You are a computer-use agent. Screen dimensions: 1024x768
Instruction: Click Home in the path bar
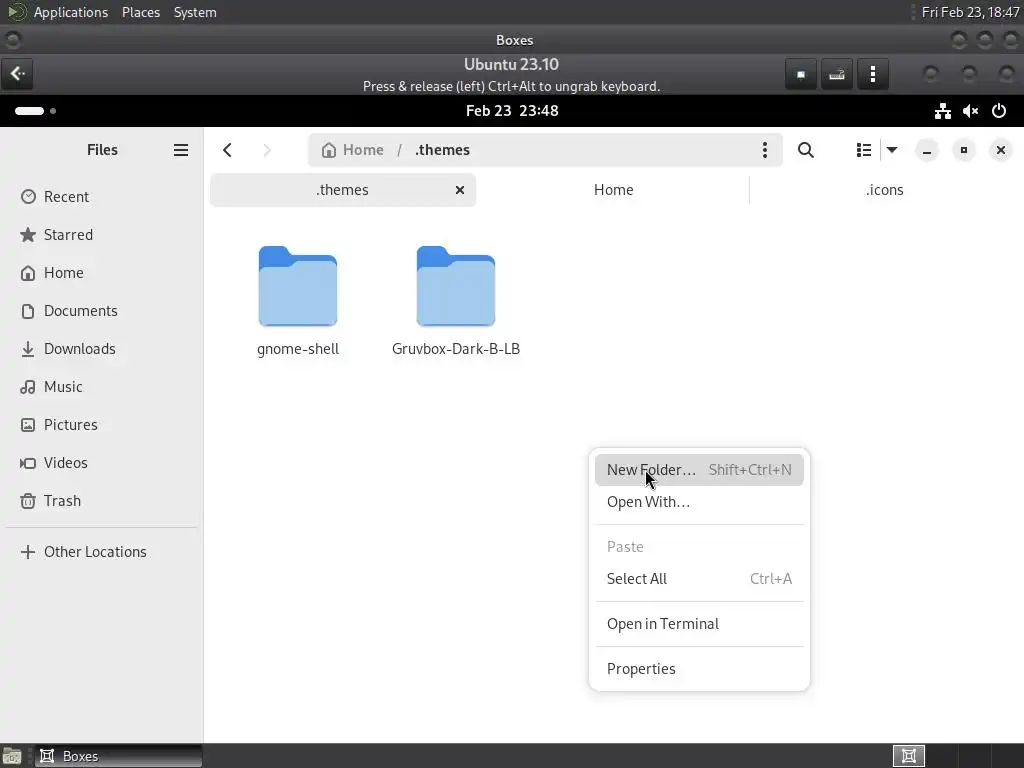pos(353,150)
